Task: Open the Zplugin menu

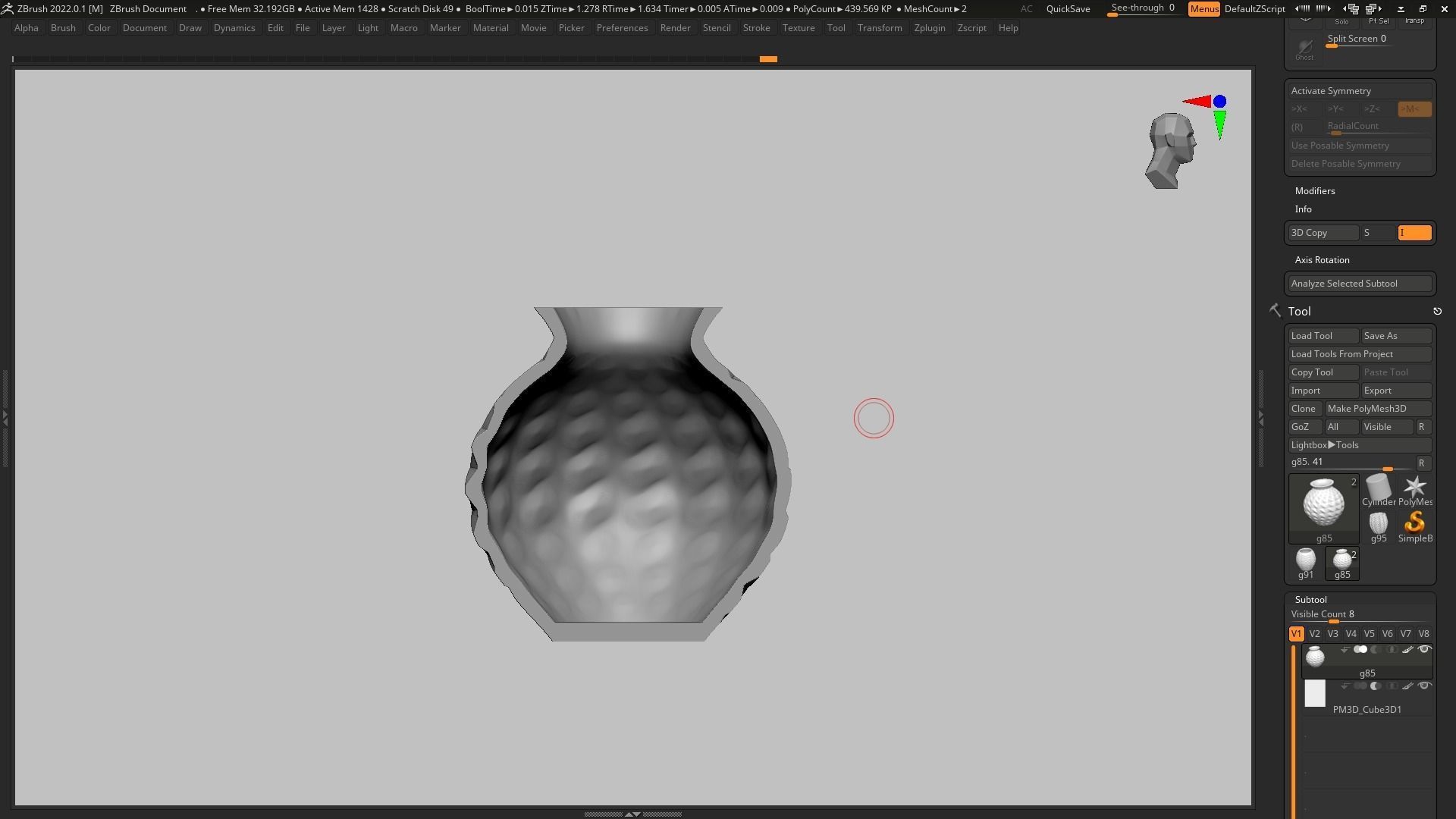Action: (x=929, y=28)
